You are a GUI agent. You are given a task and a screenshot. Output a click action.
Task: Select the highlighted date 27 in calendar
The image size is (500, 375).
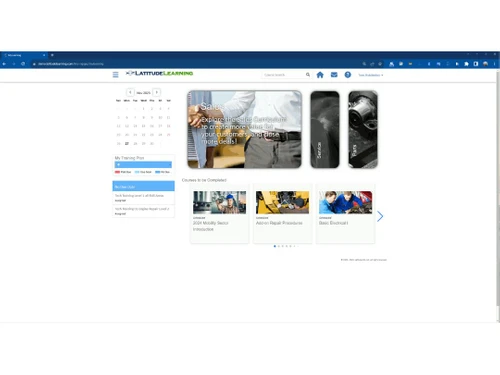[127, 143]
